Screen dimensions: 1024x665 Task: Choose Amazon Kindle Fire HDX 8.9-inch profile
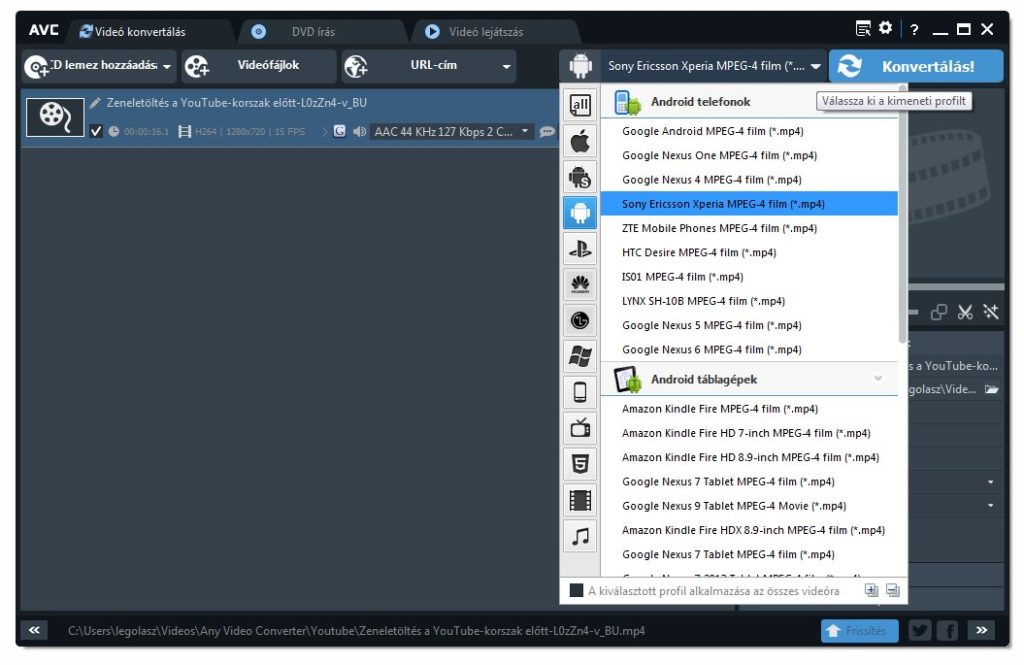(749, 530)
